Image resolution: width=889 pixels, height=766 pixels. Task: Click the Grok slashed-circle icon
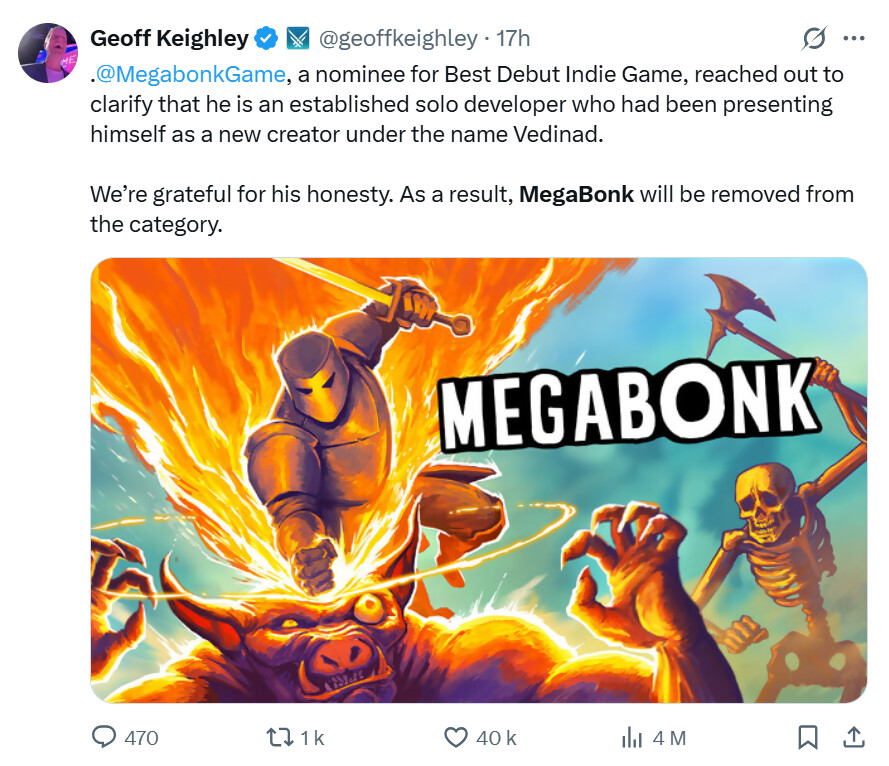tap(814, 39)
